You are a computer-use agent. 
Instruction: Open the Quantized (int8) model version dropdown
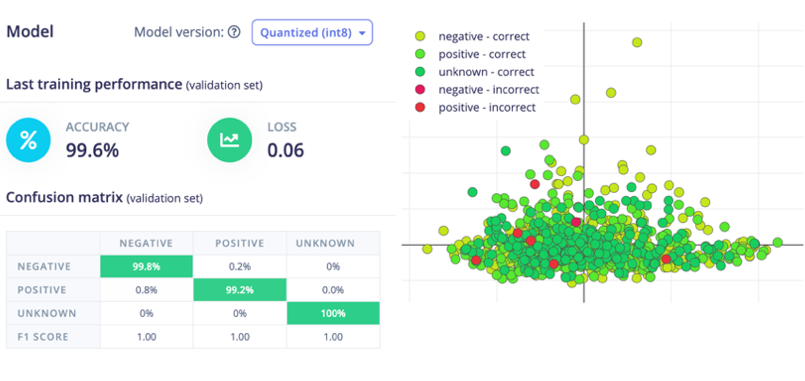pos(312,33)
